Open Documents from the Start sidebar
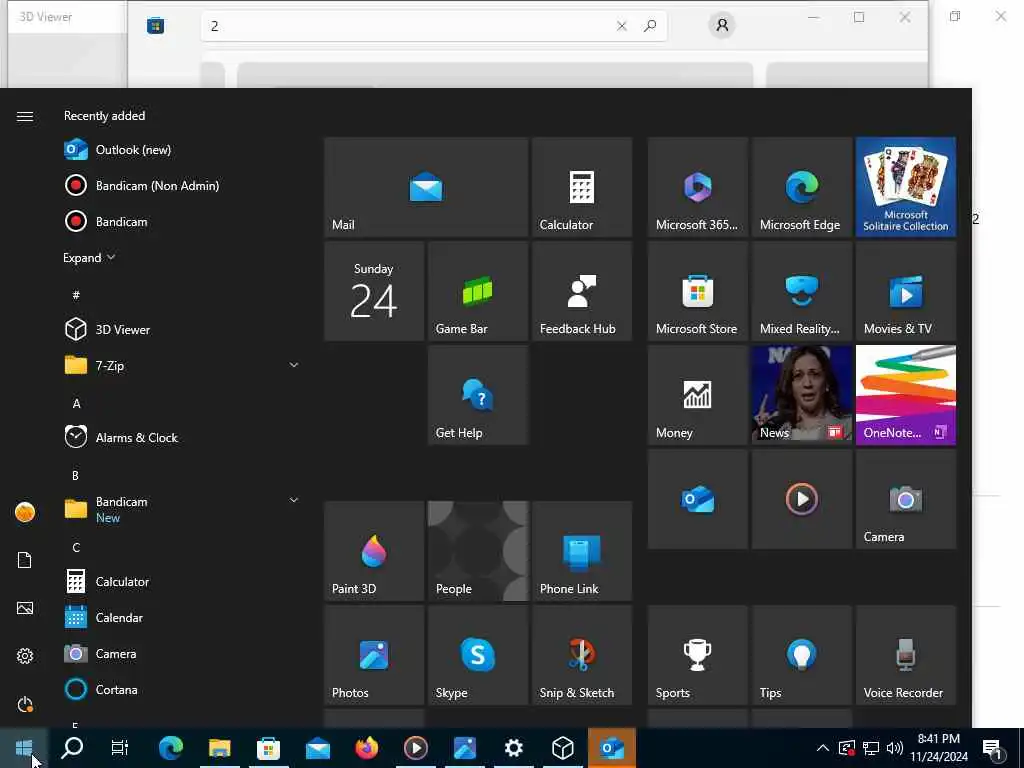Image resolution: width=1024 pixels, height=768 pixels. coord(25,560)
